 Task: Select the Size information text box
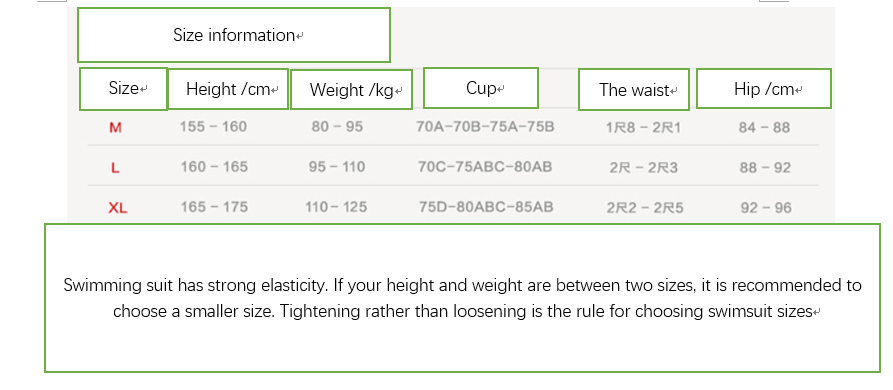234,35
